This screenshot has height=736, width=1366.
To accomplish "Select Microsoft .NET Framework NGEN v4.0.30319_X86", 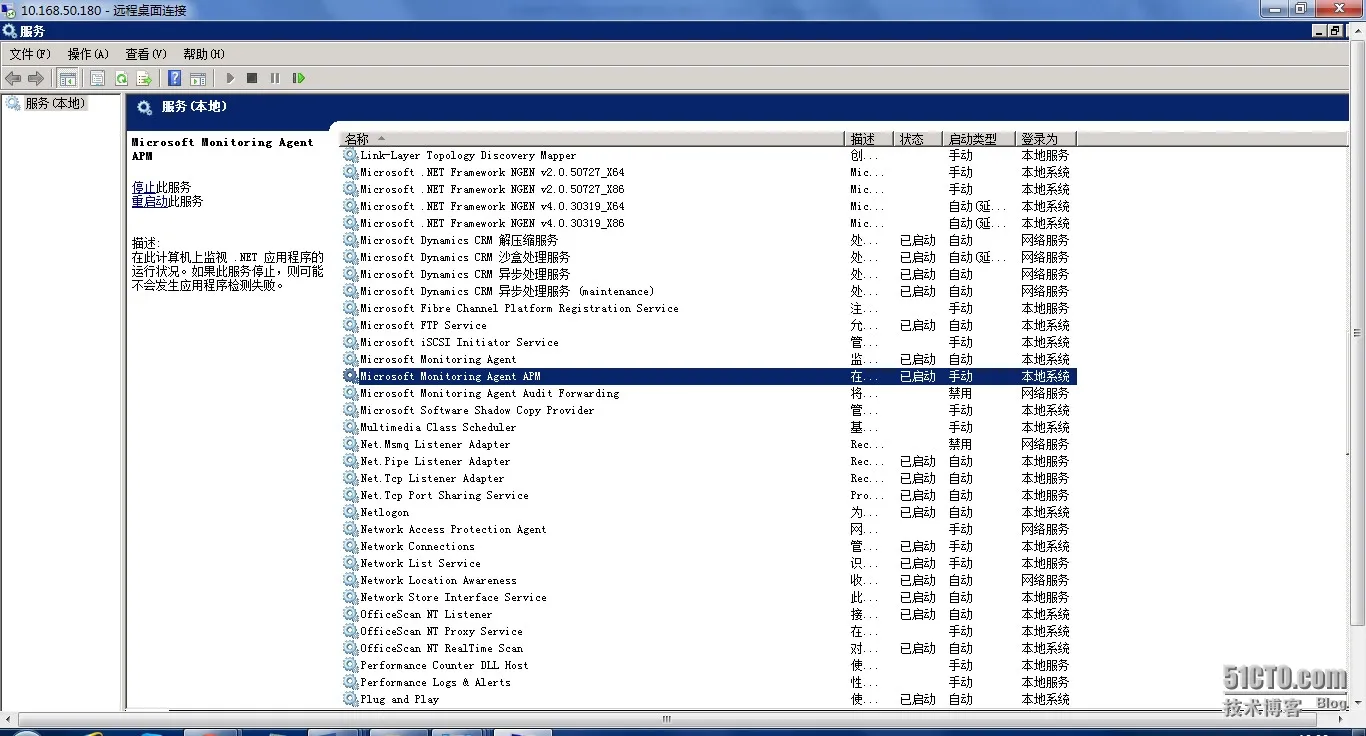I will (709, 223).
